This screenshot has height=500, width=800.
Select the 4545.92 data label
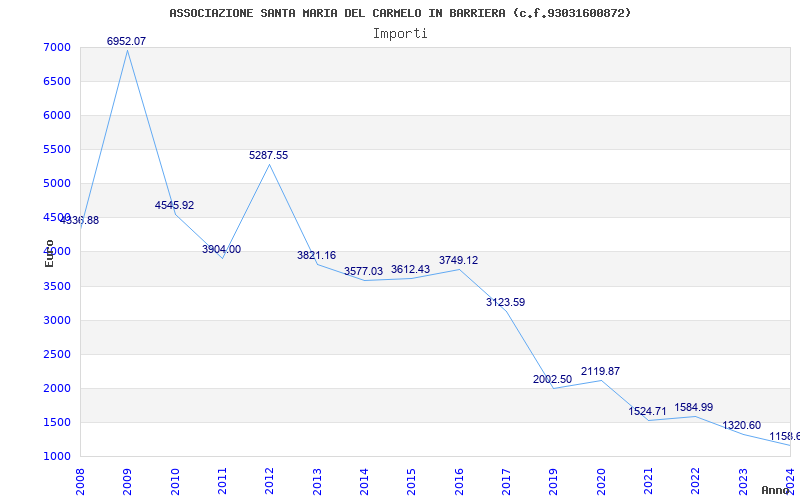[x=174, y=205]
